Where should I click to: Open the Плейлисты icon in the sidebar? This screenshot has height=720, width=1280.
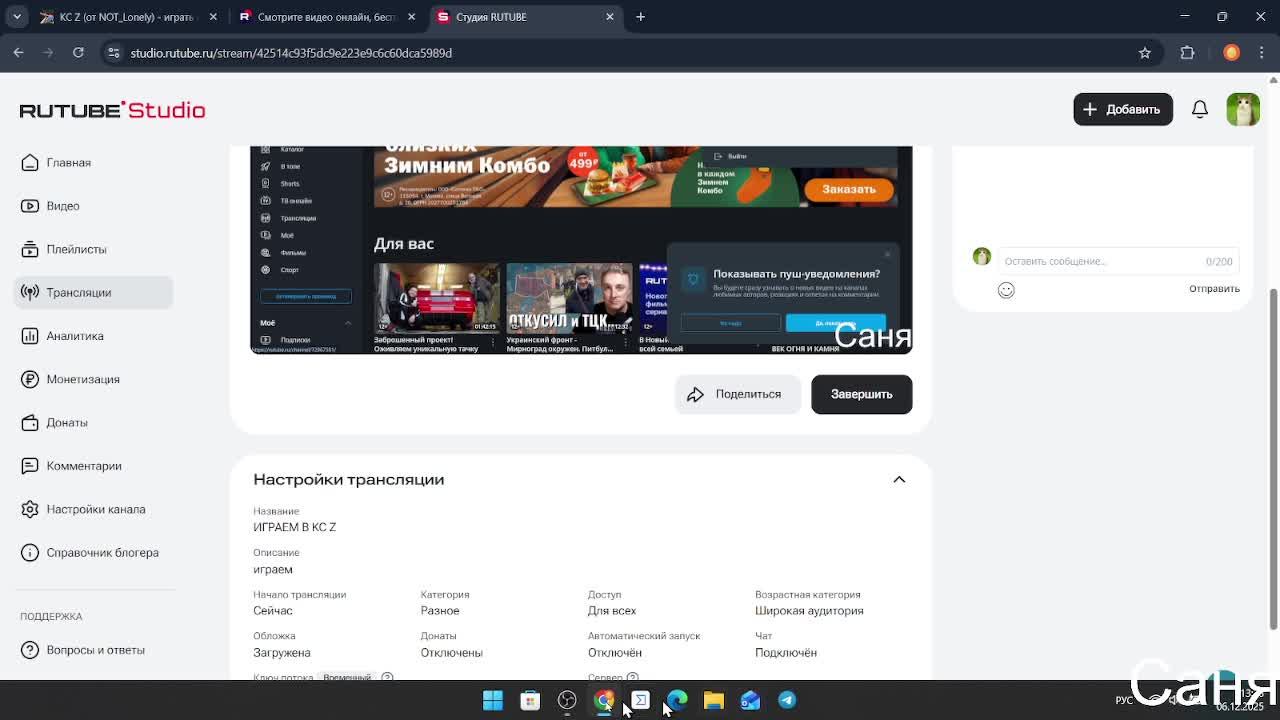(30, 249)
